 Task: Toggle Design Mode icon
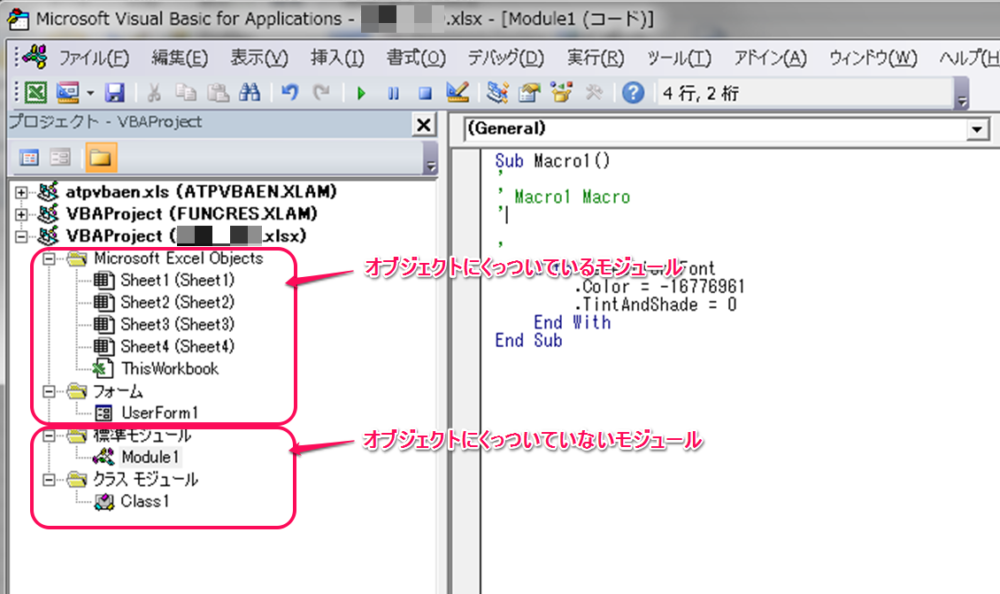click(x=457, y=93)
